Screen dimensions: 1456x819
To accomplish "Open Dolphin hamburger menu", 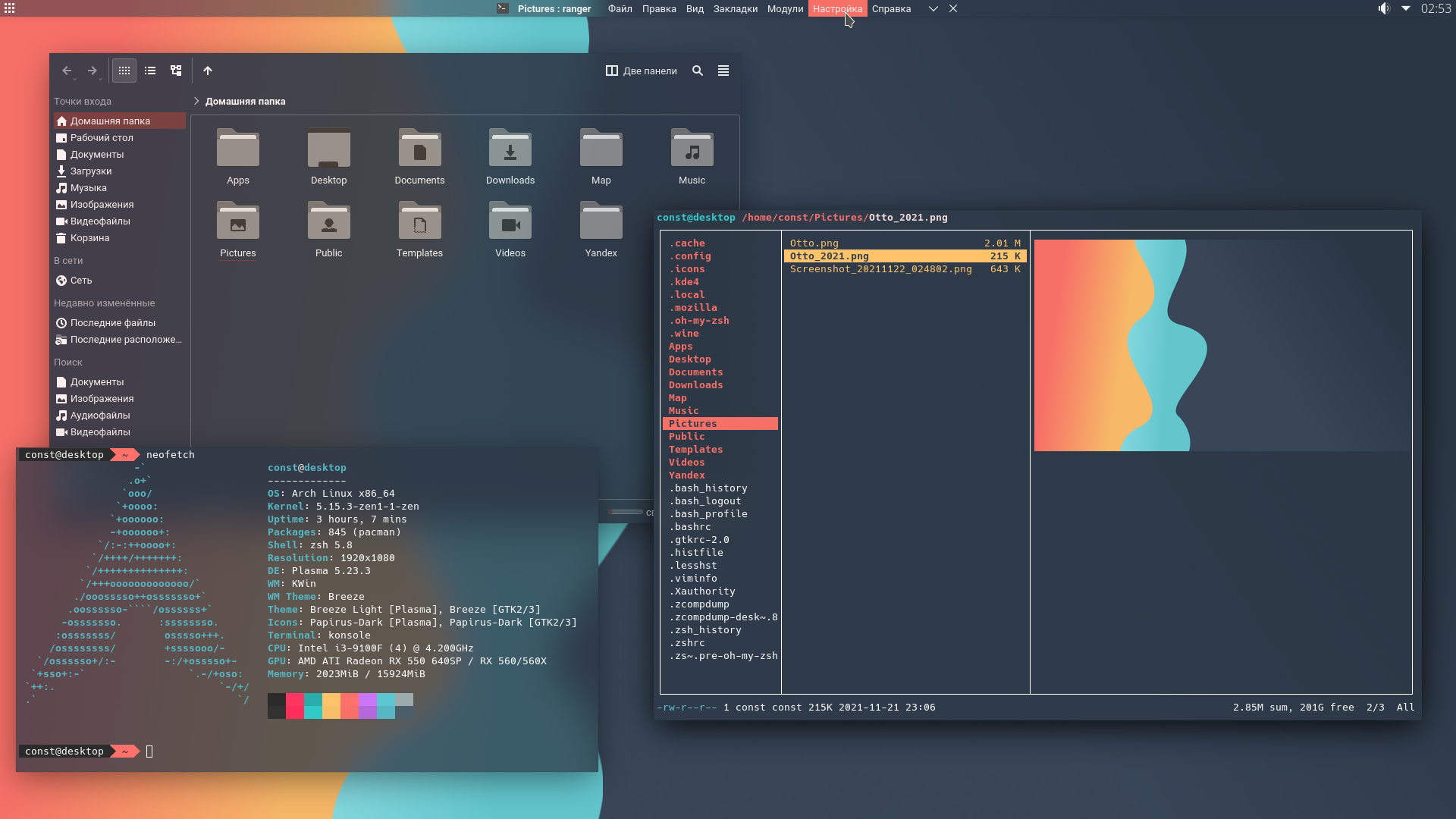I will (x=723, y=71).
